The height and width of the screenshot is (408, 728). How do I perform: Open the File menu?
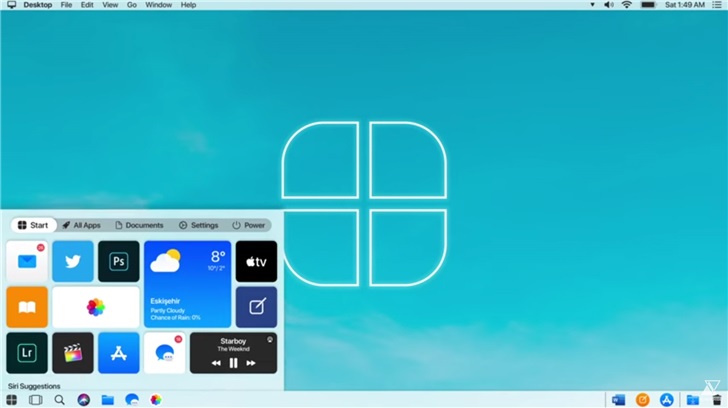click(66, 5)
